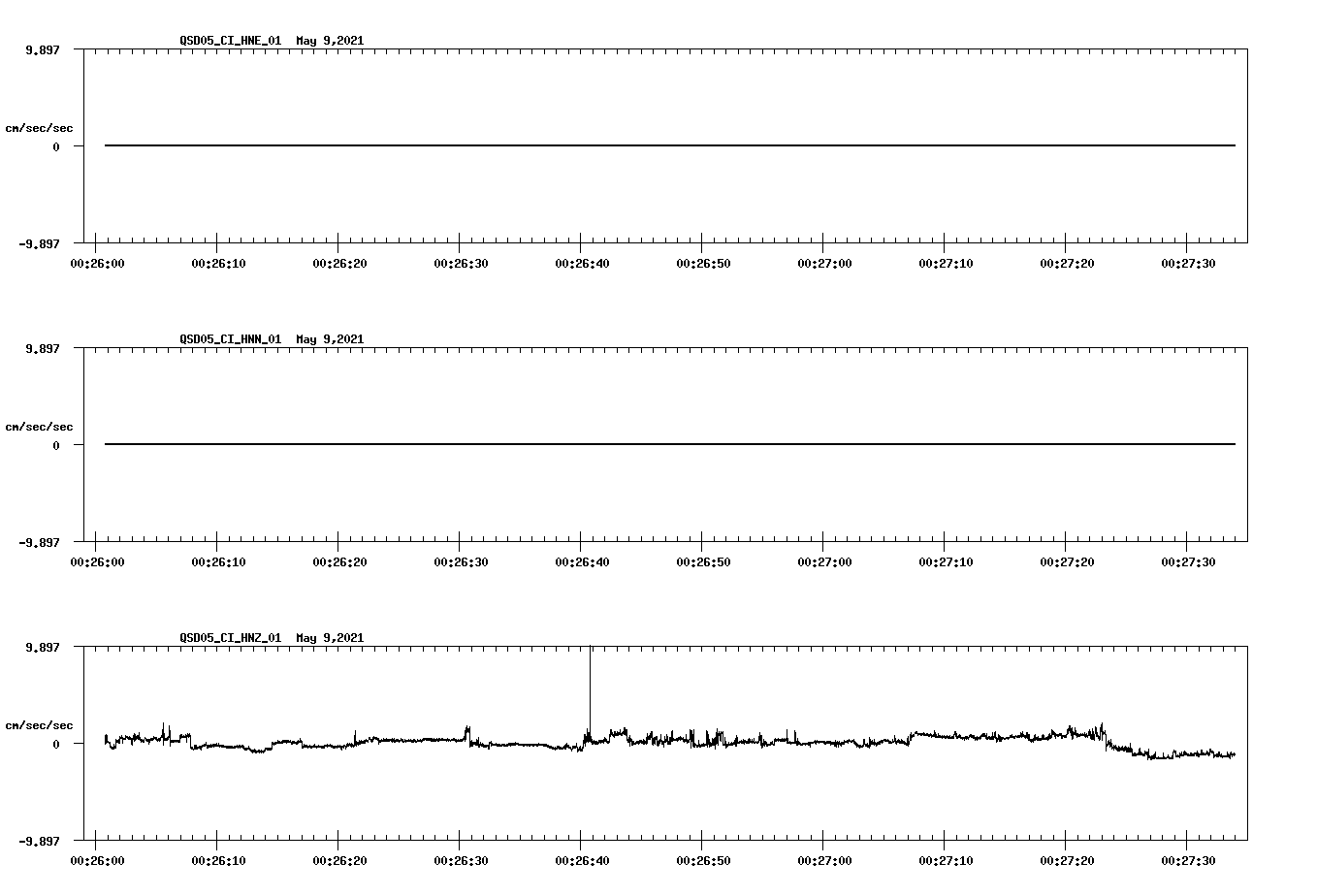
Task: Click the 00:27:00 tick label on the HNZ axis
Action: click(x=824, y=859)
